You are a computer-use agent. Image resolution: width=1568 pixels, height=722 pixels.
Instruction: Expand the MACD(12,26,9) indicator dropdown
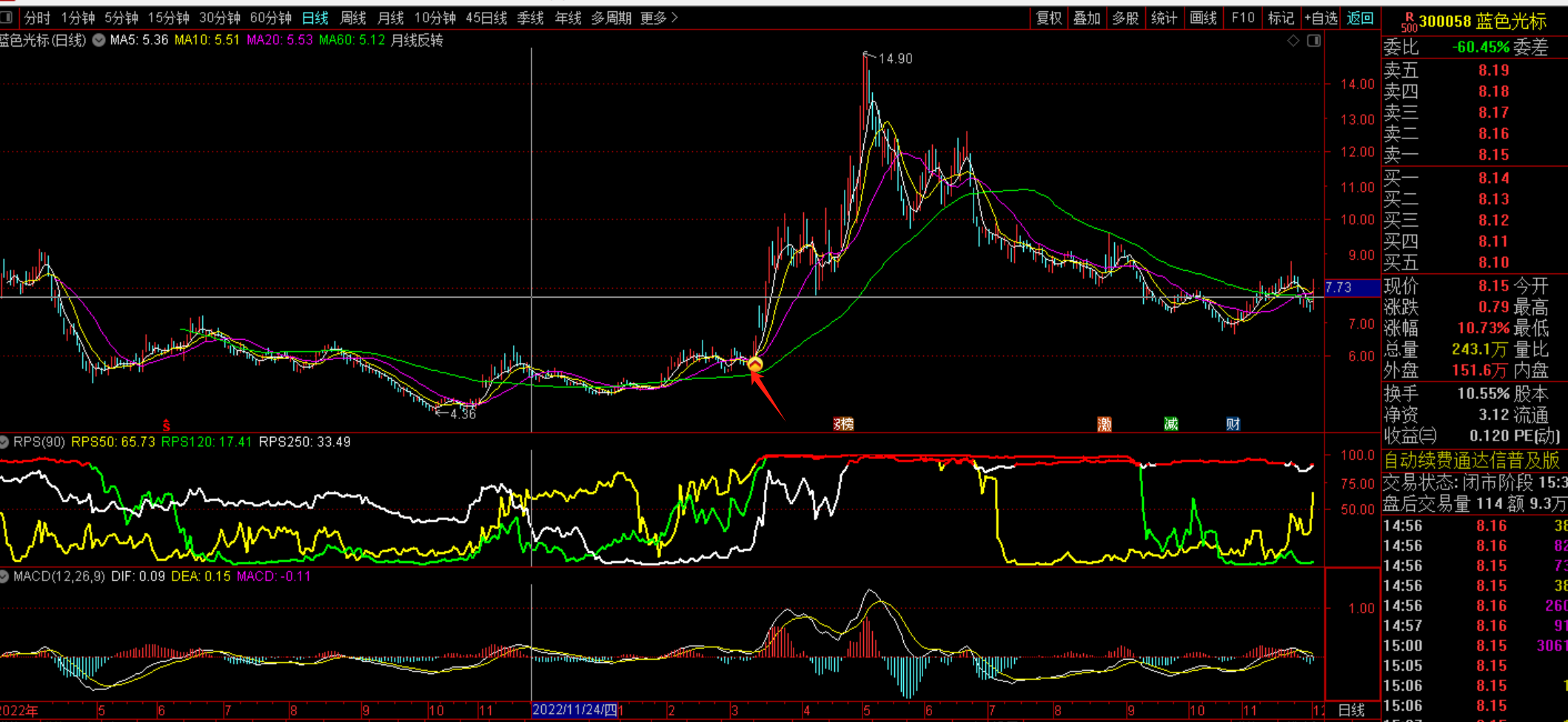coord(4,576)
